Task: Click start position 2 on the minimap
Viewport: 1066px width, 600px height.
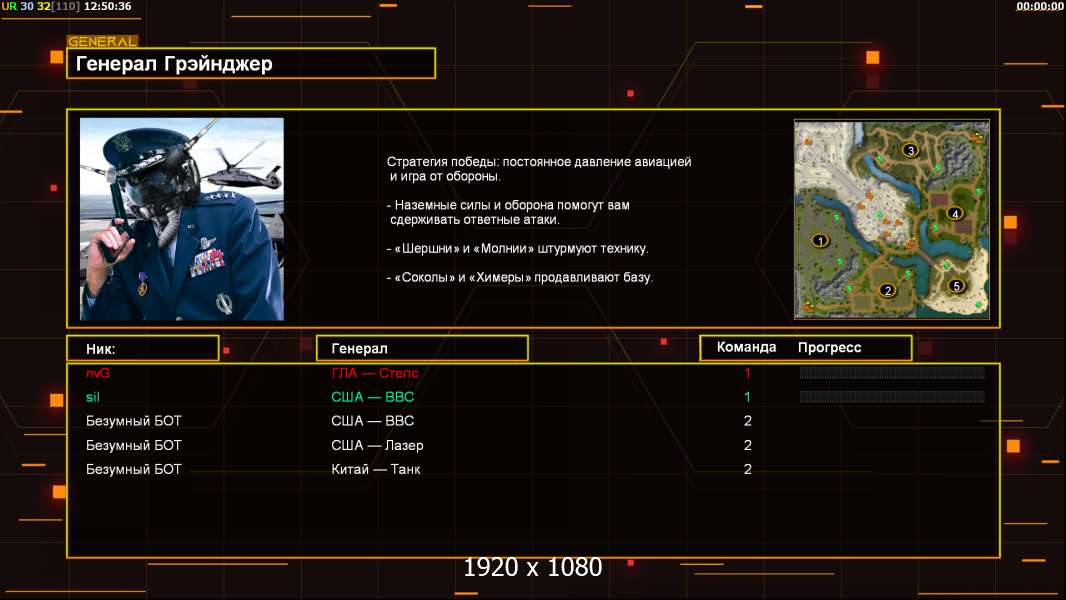Action: pyautogui.click(x=887, y=290)
